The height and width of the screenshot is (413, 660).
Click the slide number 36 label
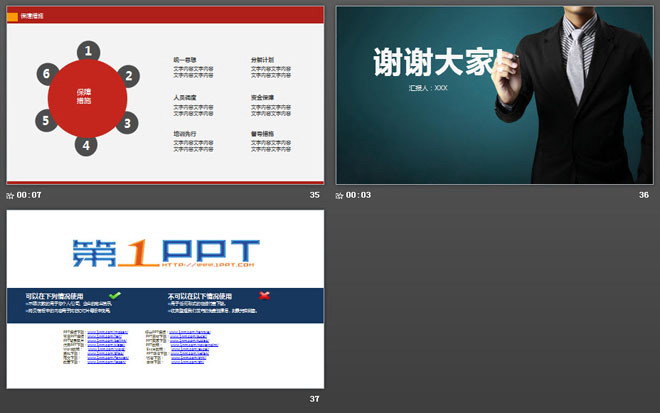click(644, 195)
